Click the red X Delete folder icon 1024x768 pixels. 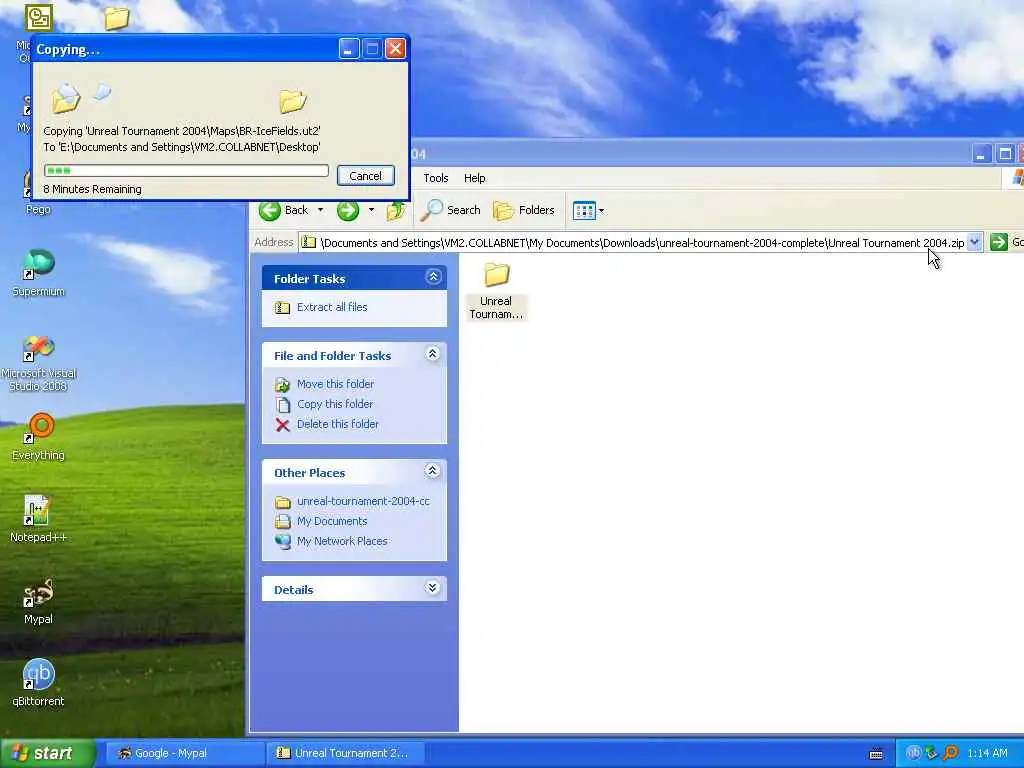click(x=282, y=425)
